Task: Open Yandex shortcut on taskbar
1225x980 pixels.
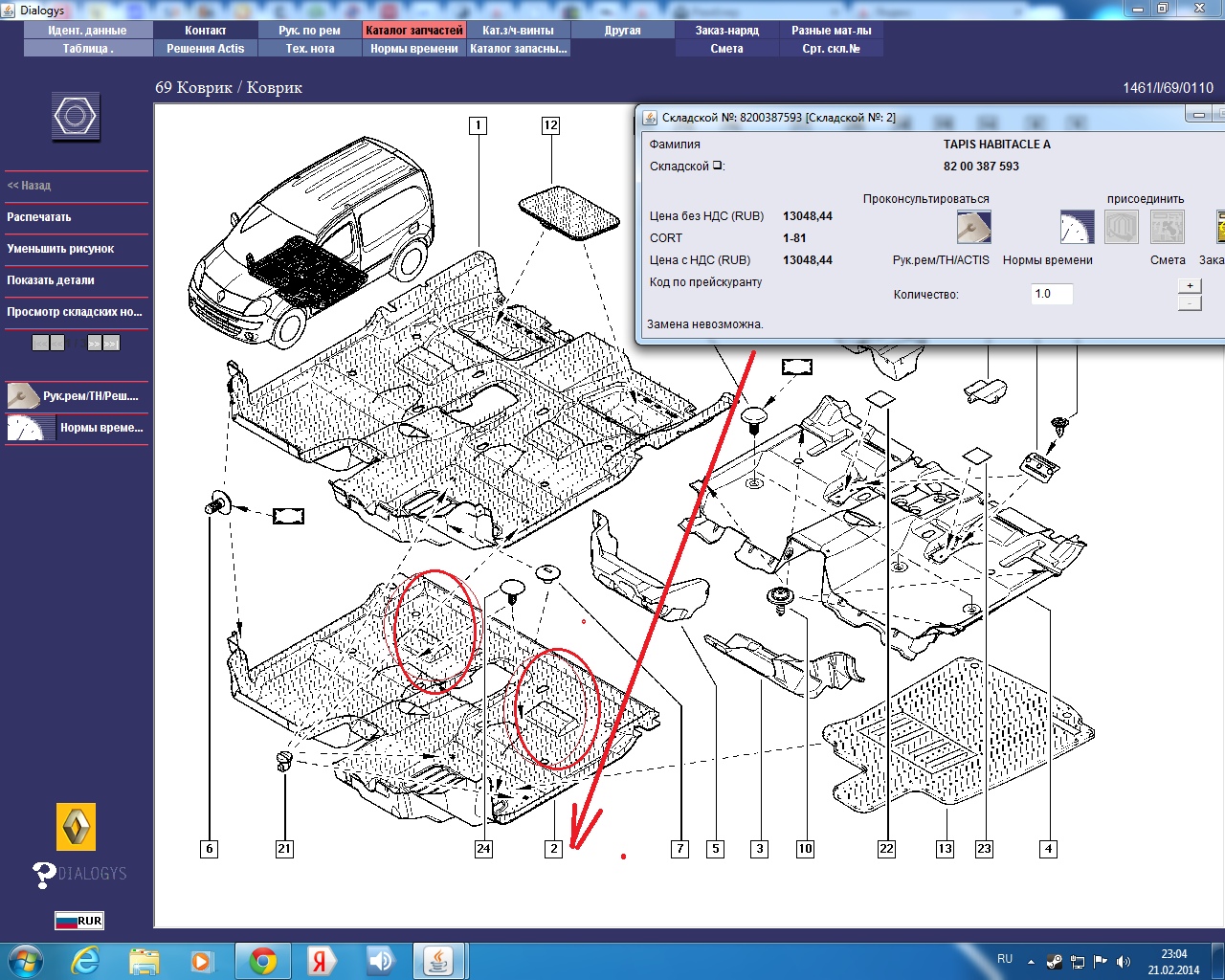Action: pos(321,961)
